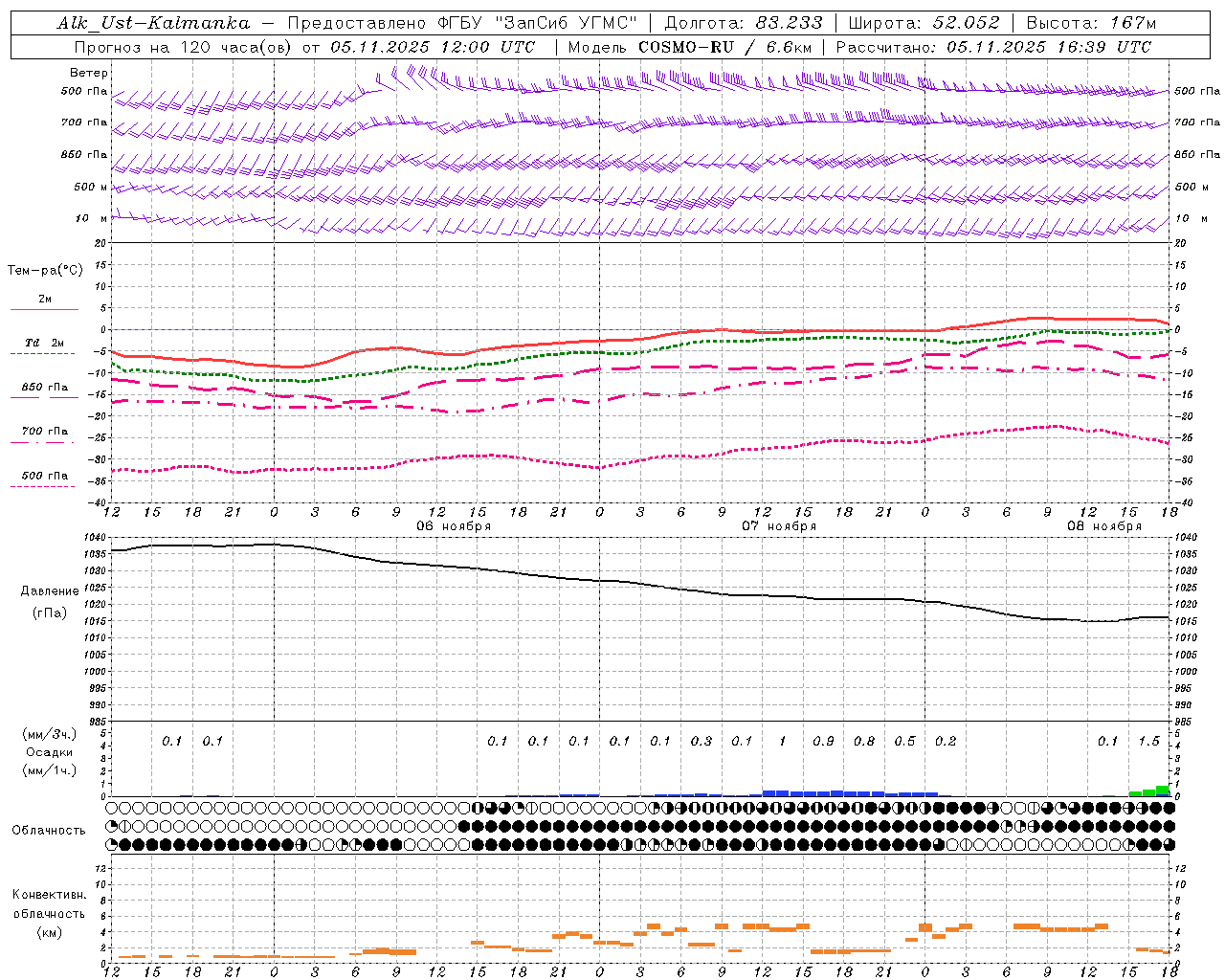Click the (мм/1ч.) precipitation unit label

click(50, 770)
